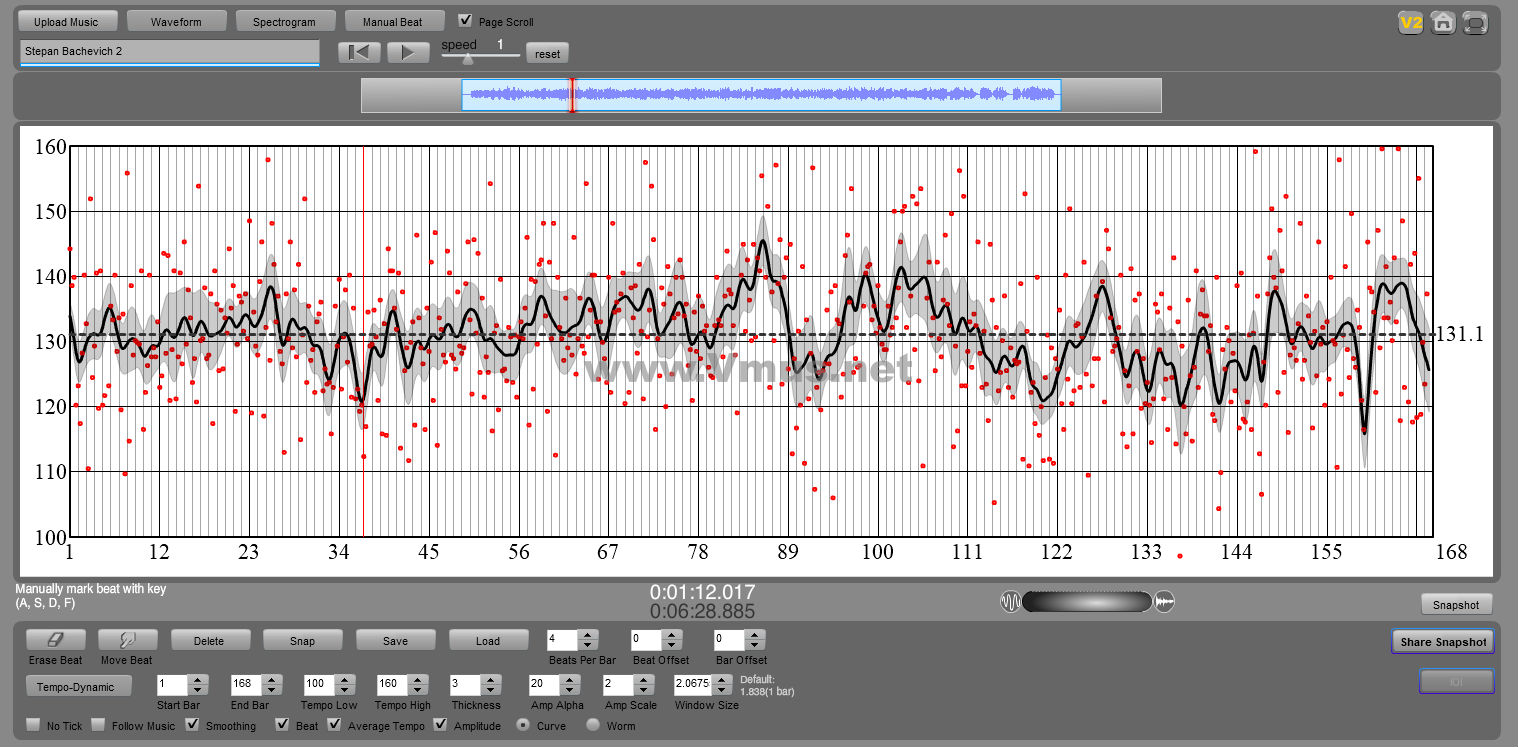The width and height of the screenshot is (1518, 747).
Task: Open Upload Music
Action: pyautogui.click(x=66, y=21)
